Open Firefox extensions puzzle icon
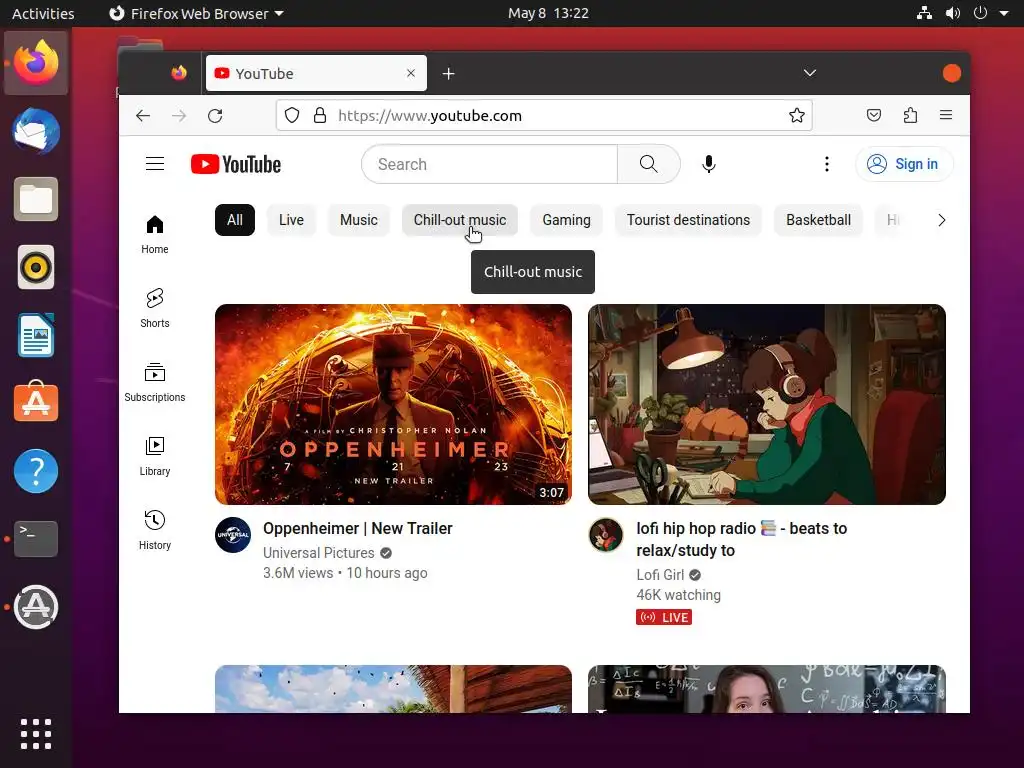Screen dimensions: 1024x768 (x=910, y=116)
